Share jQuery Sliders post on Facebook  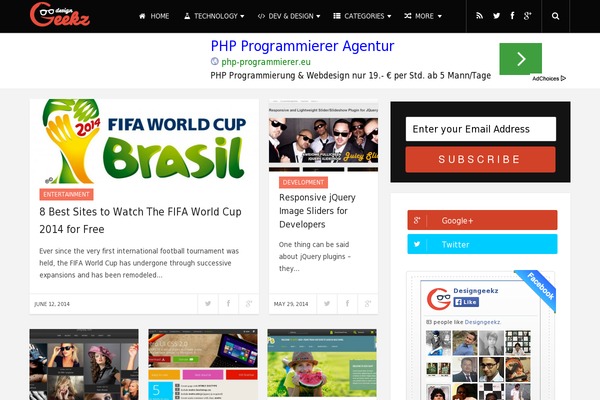coord(347,304)
